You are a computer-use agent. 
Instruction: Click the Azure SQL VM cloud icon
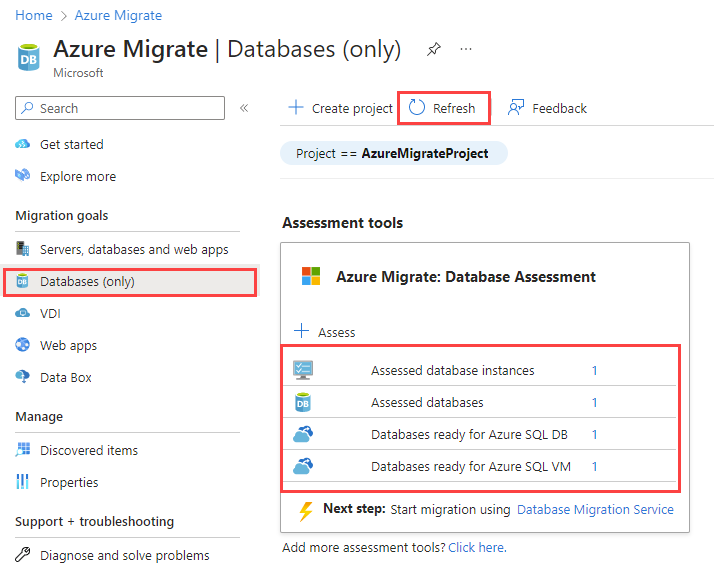click(x=303, y=466)
